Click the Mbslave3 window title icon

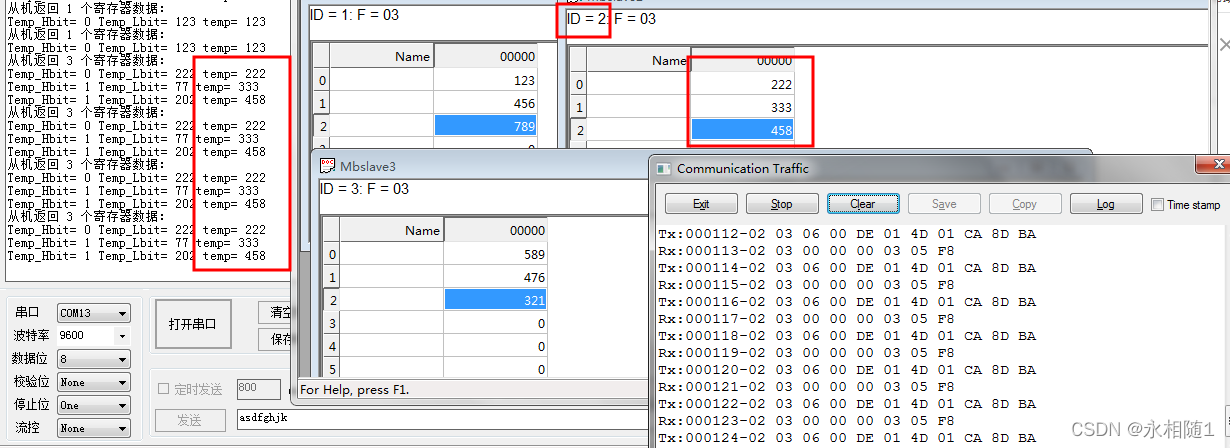pos(327,166)
